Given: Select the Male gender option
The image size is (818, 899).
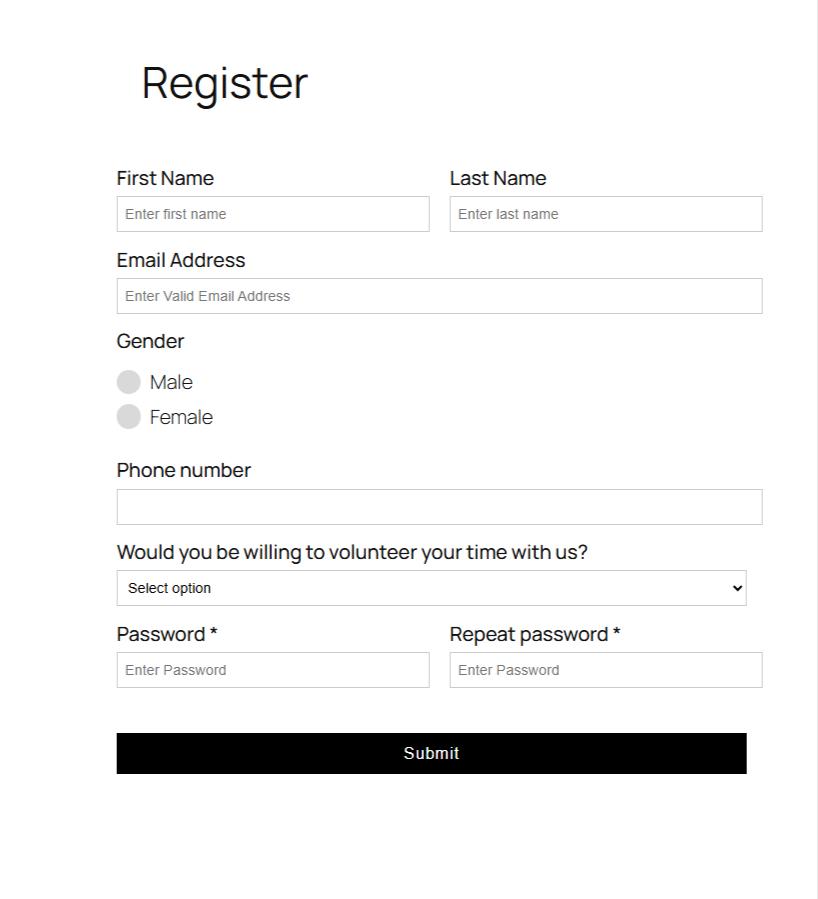Looking at the screenshot, I should [x=129, y=382].
